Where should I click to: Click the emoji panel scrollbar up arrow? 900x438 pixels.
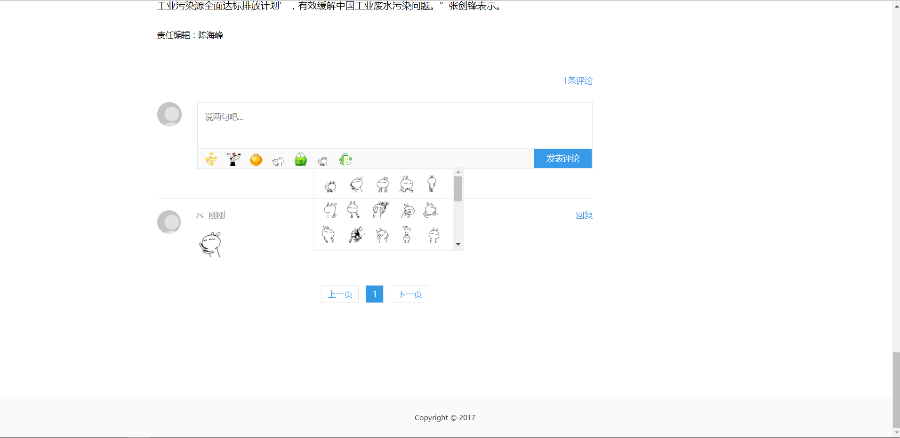click(458, 172)
